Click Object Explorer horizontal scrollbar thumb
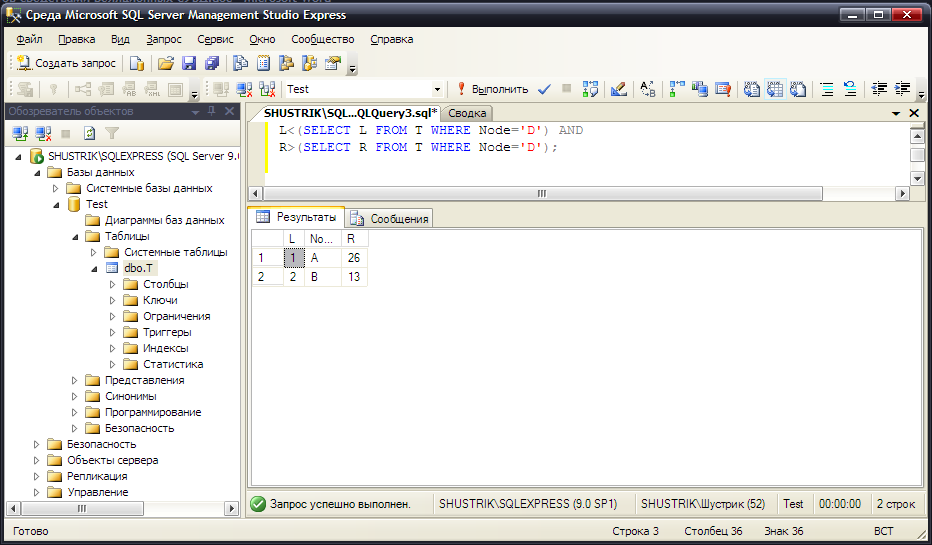Screen dimensions: 932x545 tap(82, 509)
